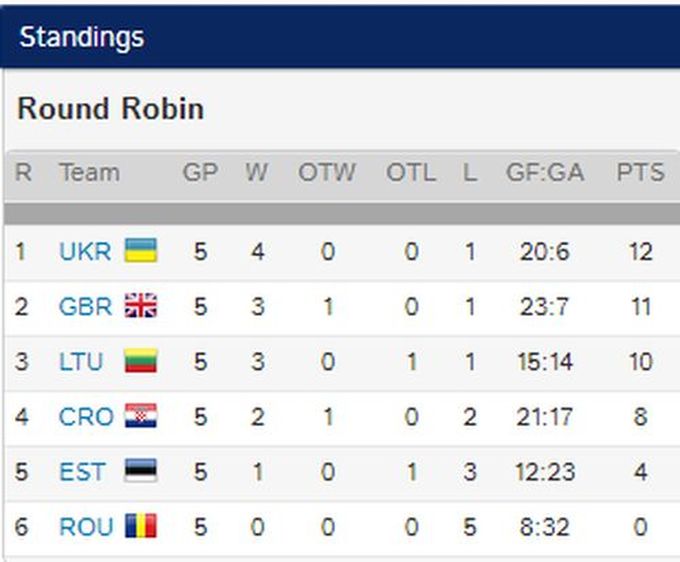Click the GP column header
The height and width of the screenshot is (562, 680).
click(x=200, y=173)
